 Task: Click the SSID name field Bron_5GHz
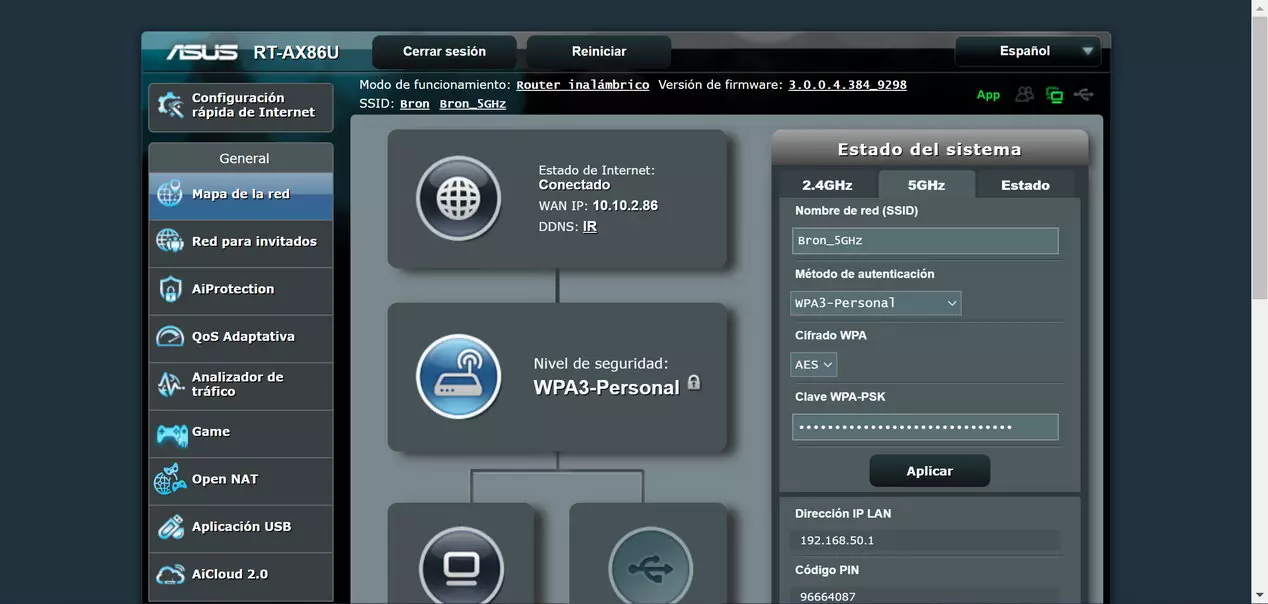[925, 241]
